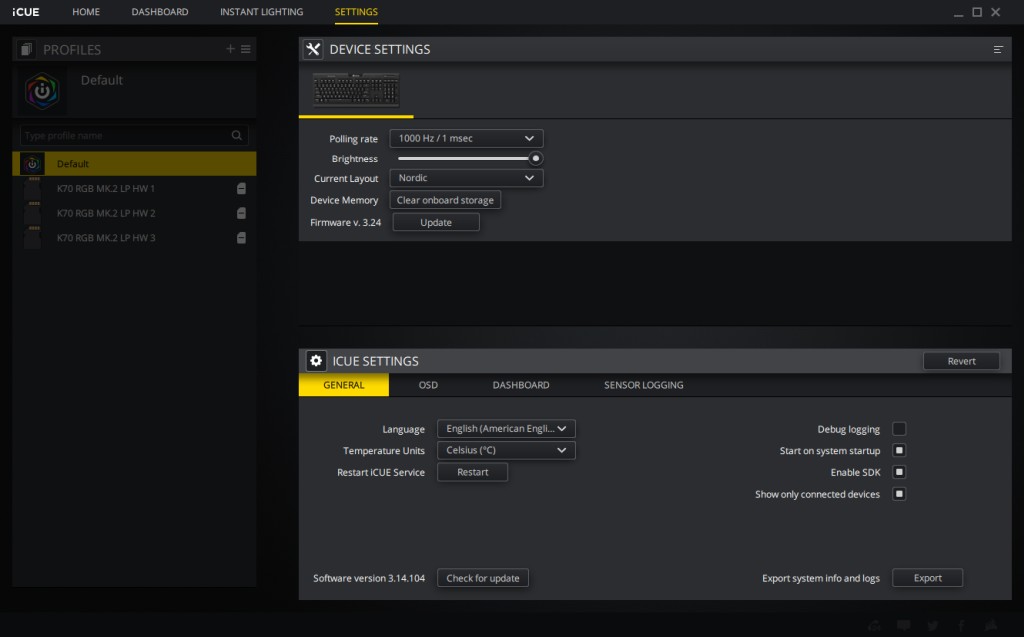Click the Device Settings wrench icon

313,49
